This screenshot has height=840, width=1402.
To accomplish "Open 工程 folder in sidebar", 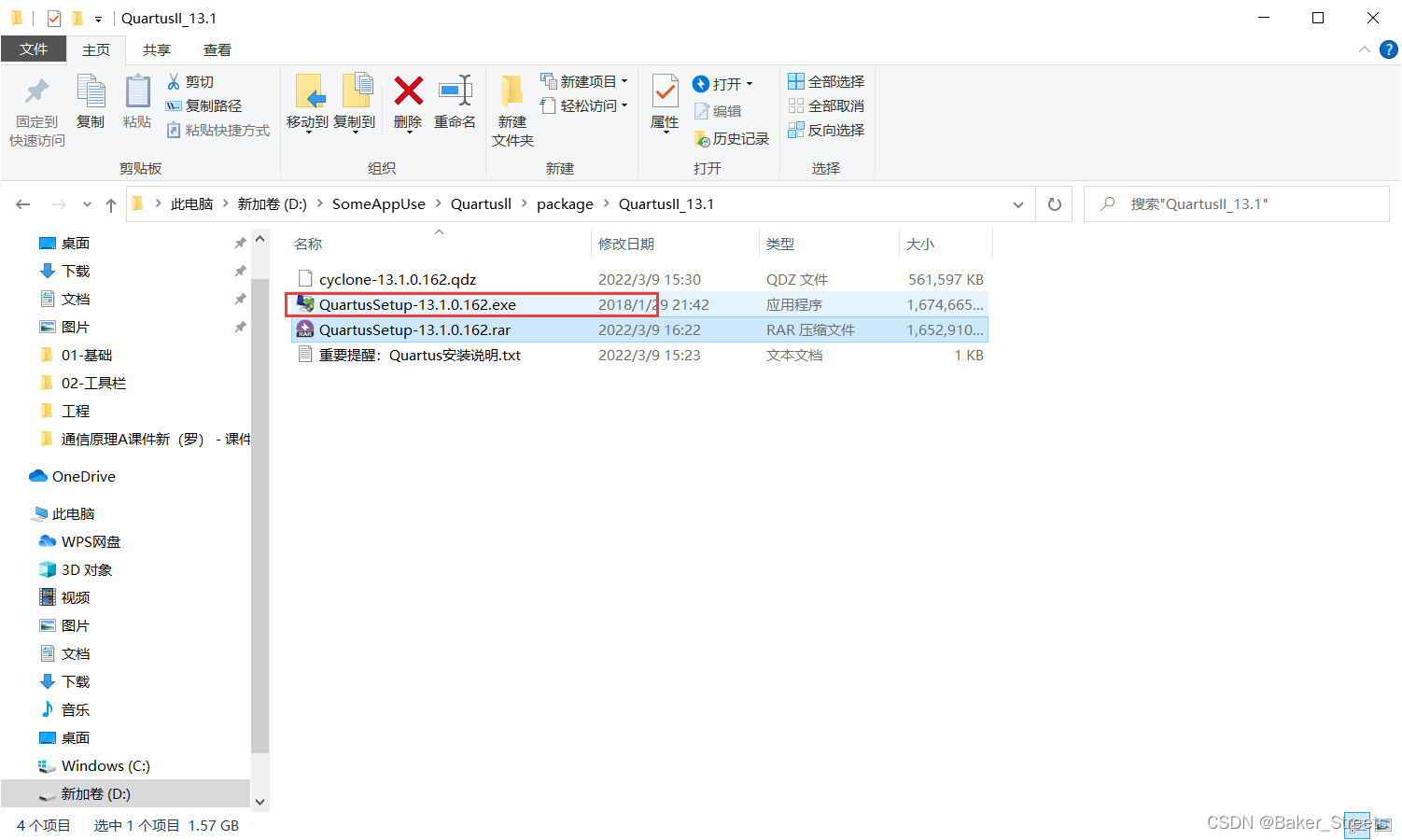I will tap(76, 411).
